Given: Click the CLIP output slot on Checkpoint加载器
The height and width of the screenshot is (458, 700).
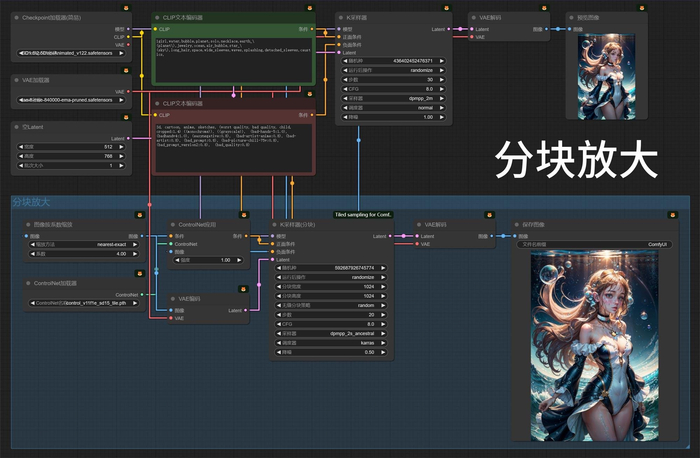Looking at the screenshot, I should [129, 37].
